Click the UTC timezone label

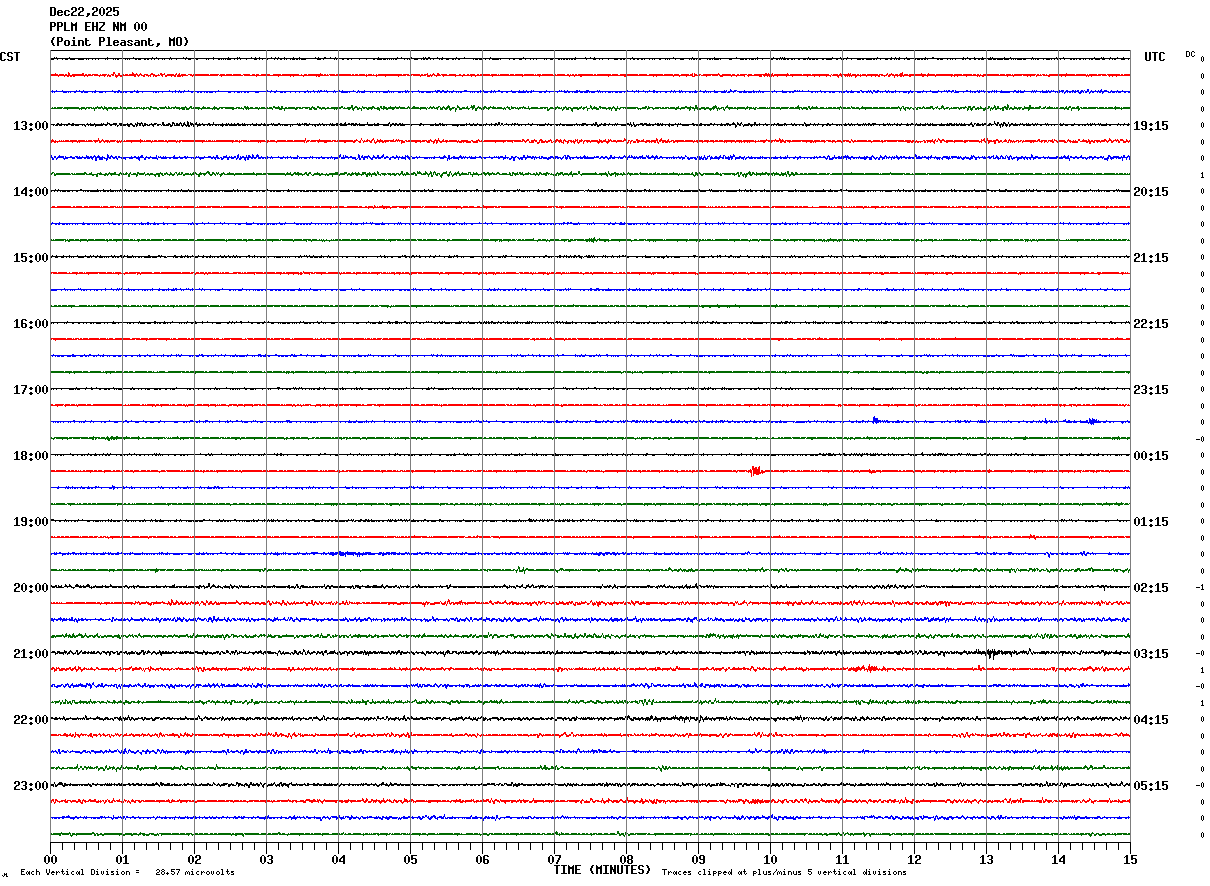[1155, 57]
